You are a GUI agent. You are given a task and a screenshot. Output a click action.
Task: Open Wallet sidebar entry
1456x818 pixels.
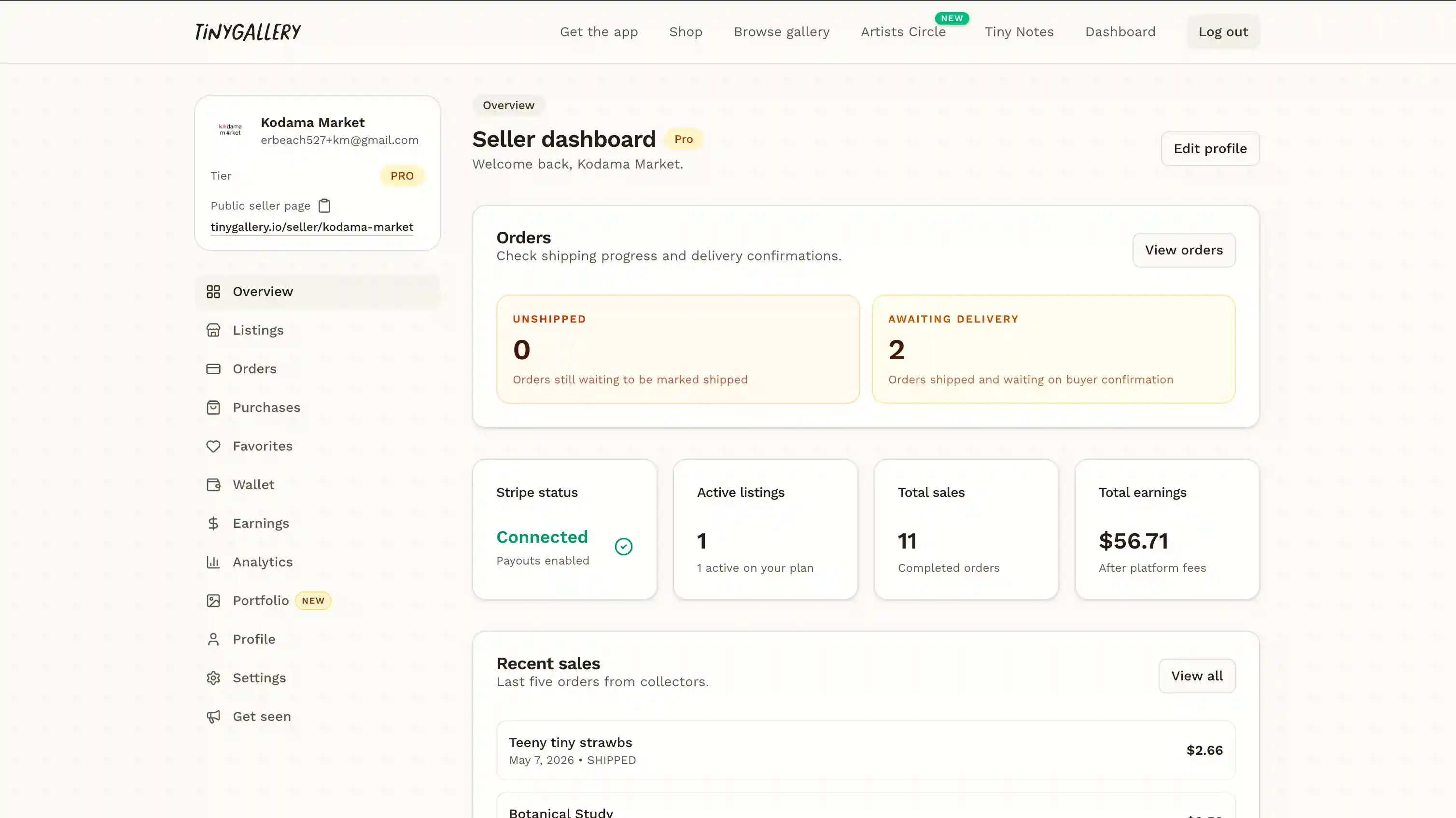click(318, 485)
